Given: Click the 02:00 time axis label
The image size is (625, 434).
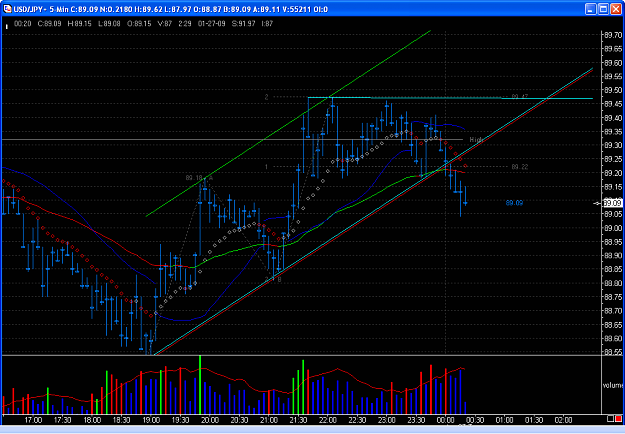Looking at the screenshot, I should 564,420.
